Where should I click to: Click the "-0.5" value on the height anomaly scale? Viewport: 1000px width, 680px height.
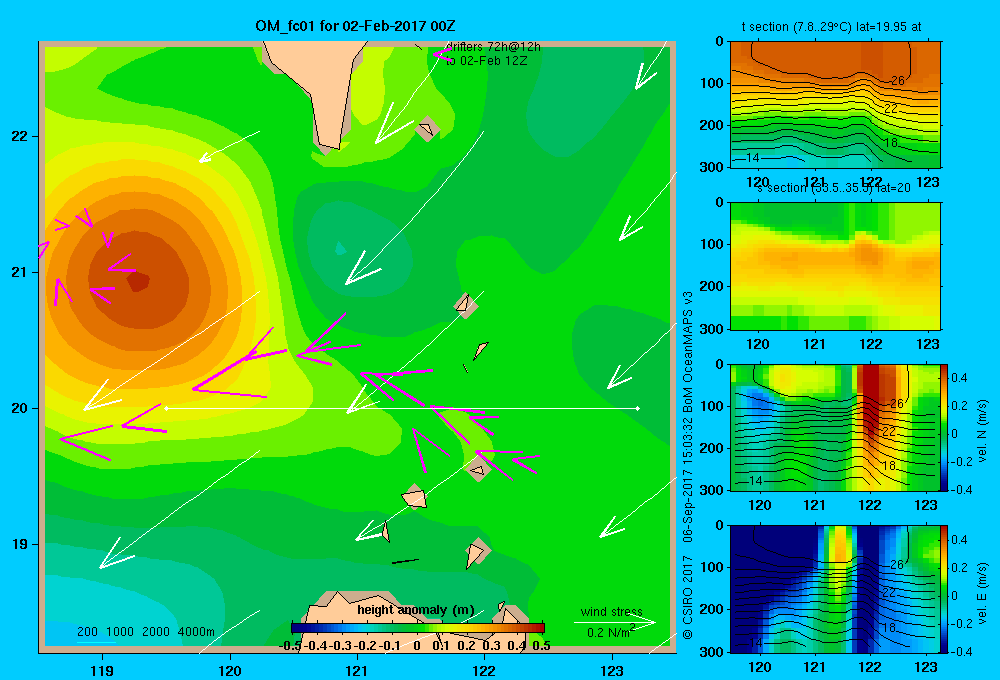[289, 646]
